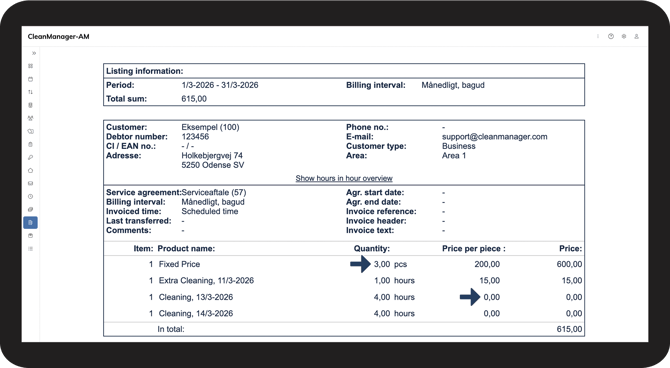Click the Fixed Price product row name
The image size is (670, 368).
coord(179,264)
